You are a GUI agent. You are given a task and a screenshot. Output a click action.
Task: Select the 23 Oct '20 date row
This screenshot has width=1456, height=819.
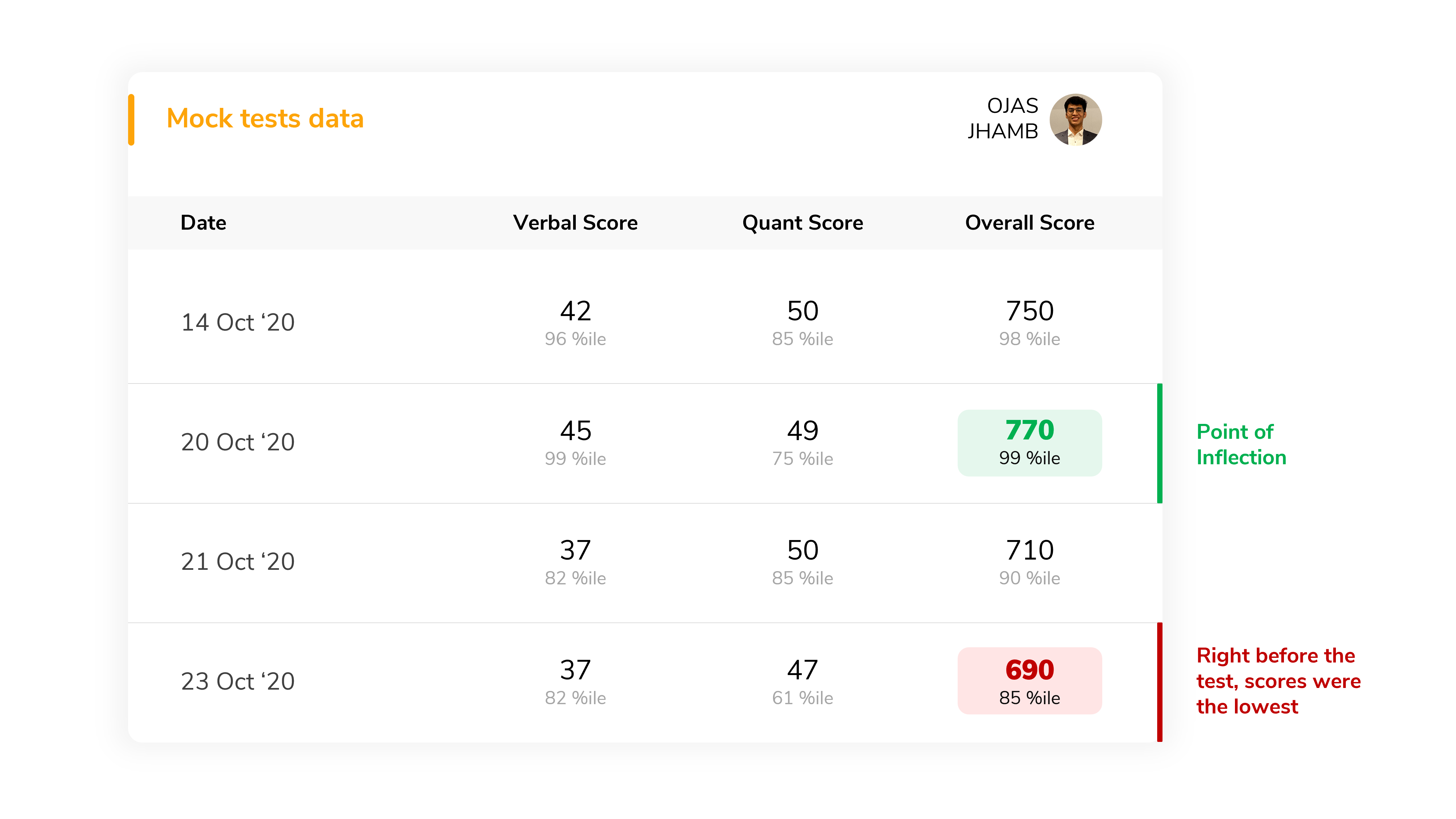(237, 681)
